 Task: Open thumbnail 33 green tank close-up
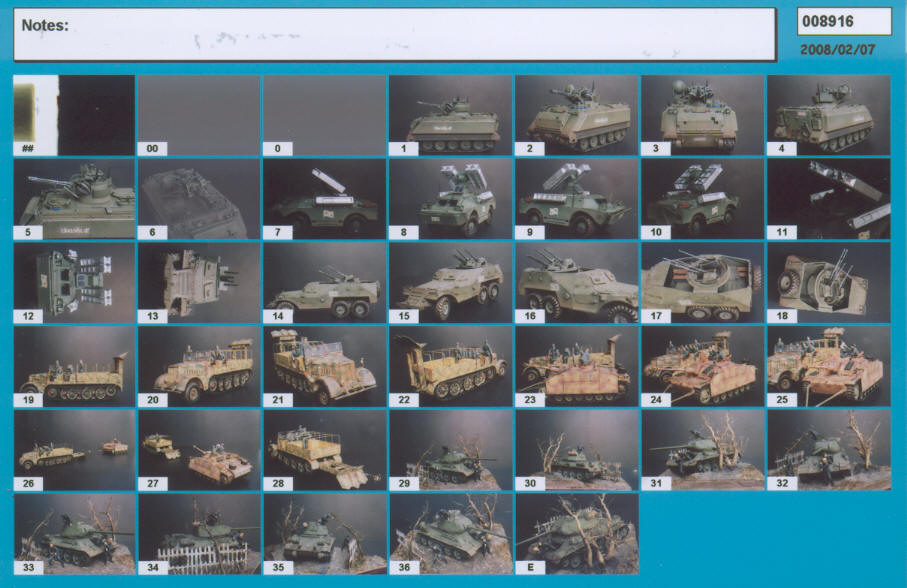tap(74, 534)
